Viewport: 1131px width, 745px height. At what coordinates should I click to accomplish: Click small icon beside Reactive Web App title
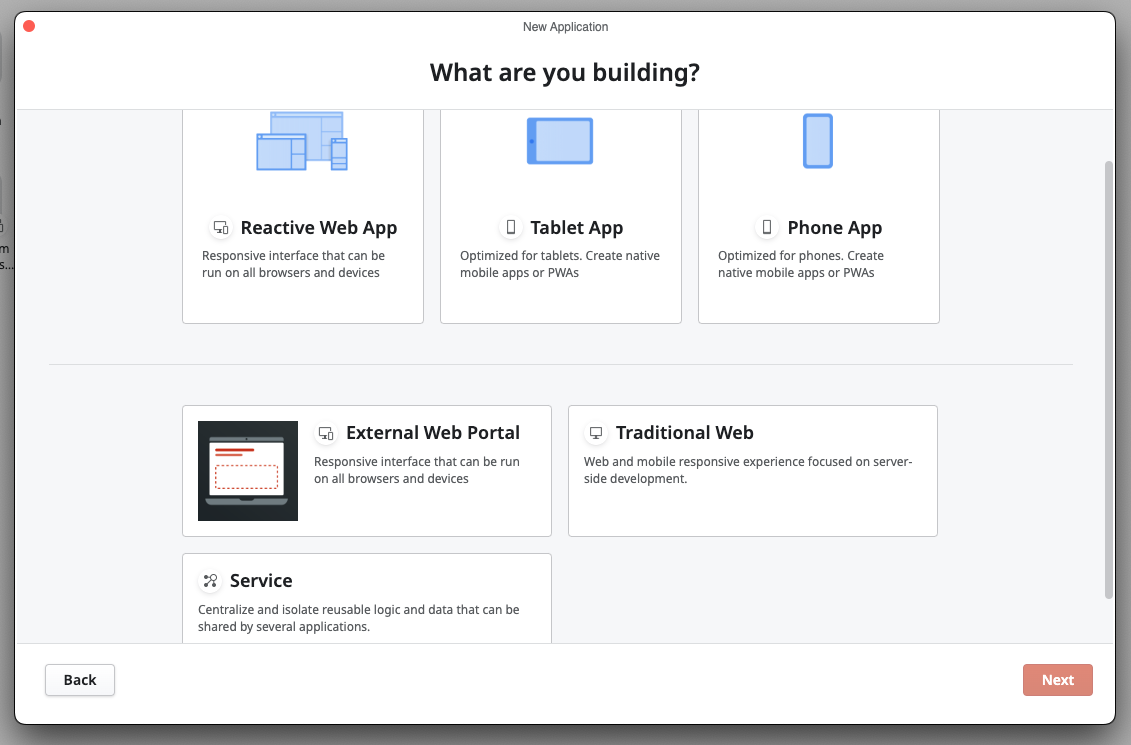click(x=220, y=228)
